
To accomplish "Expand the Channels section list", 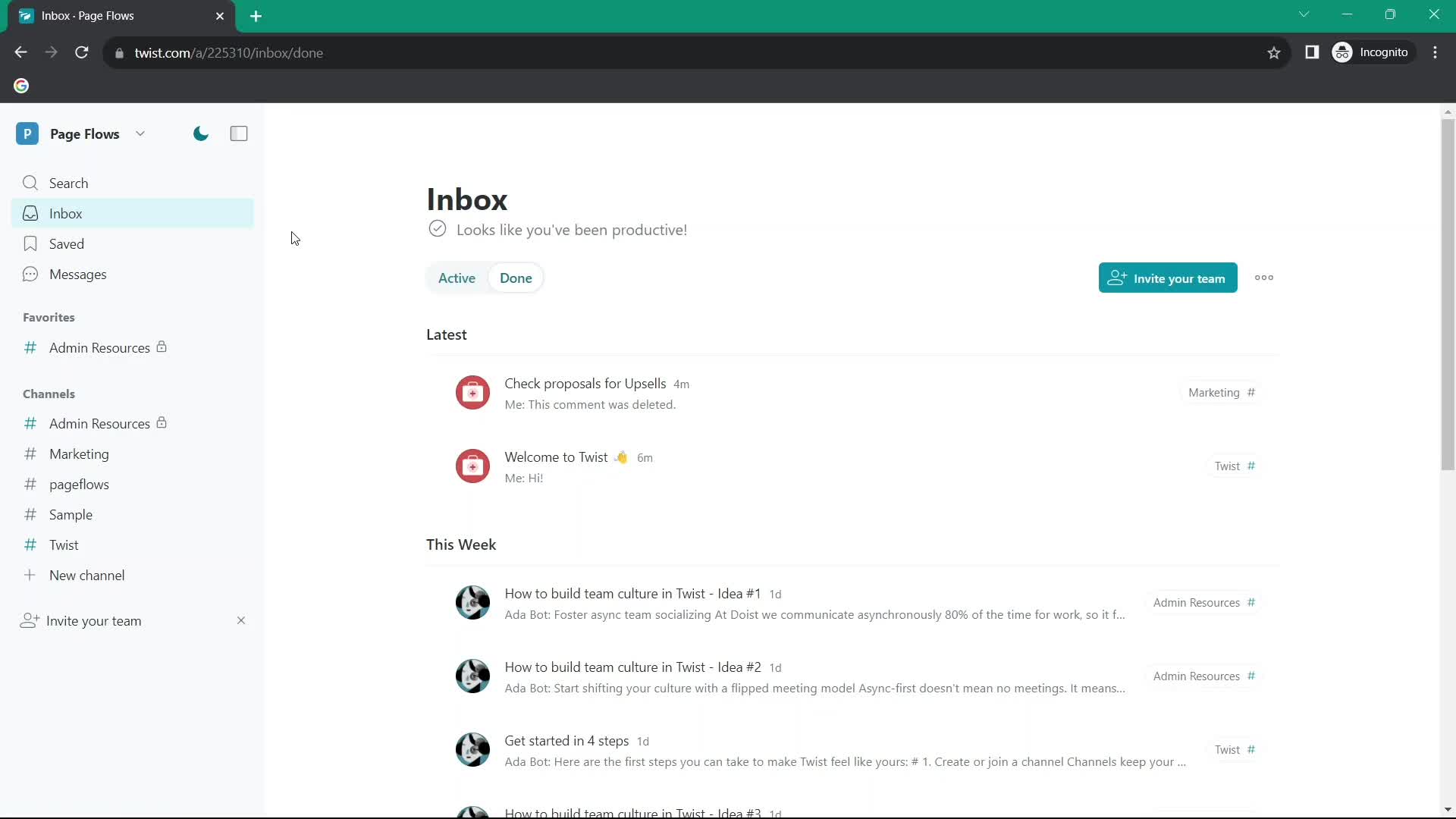I will [49, 394].
